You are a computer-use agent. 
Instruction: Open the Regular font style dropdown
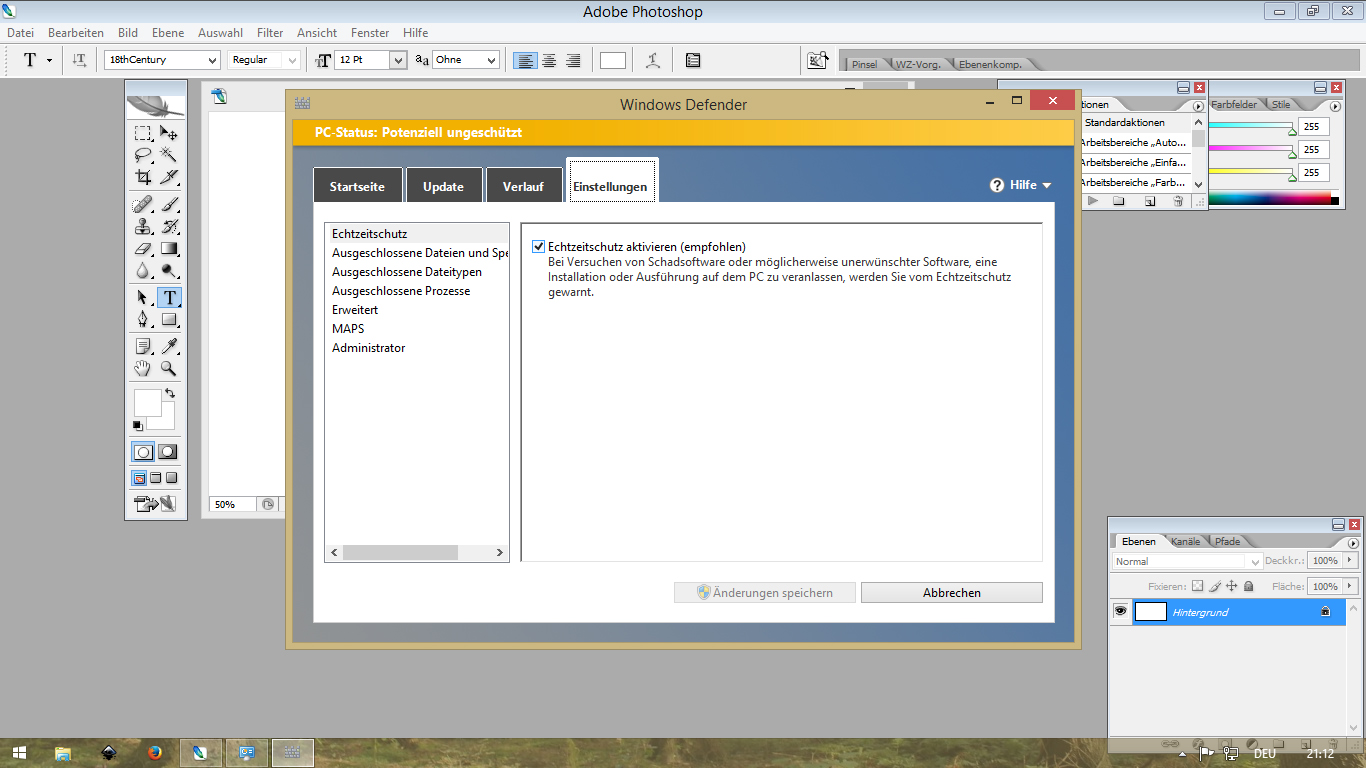[x=292, y=60]
